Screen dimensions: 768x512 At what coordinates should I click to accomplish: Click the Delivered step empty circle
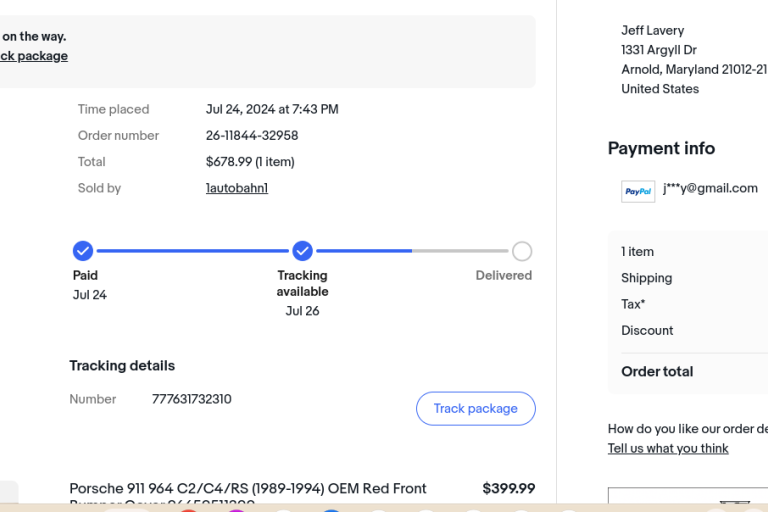521,251
